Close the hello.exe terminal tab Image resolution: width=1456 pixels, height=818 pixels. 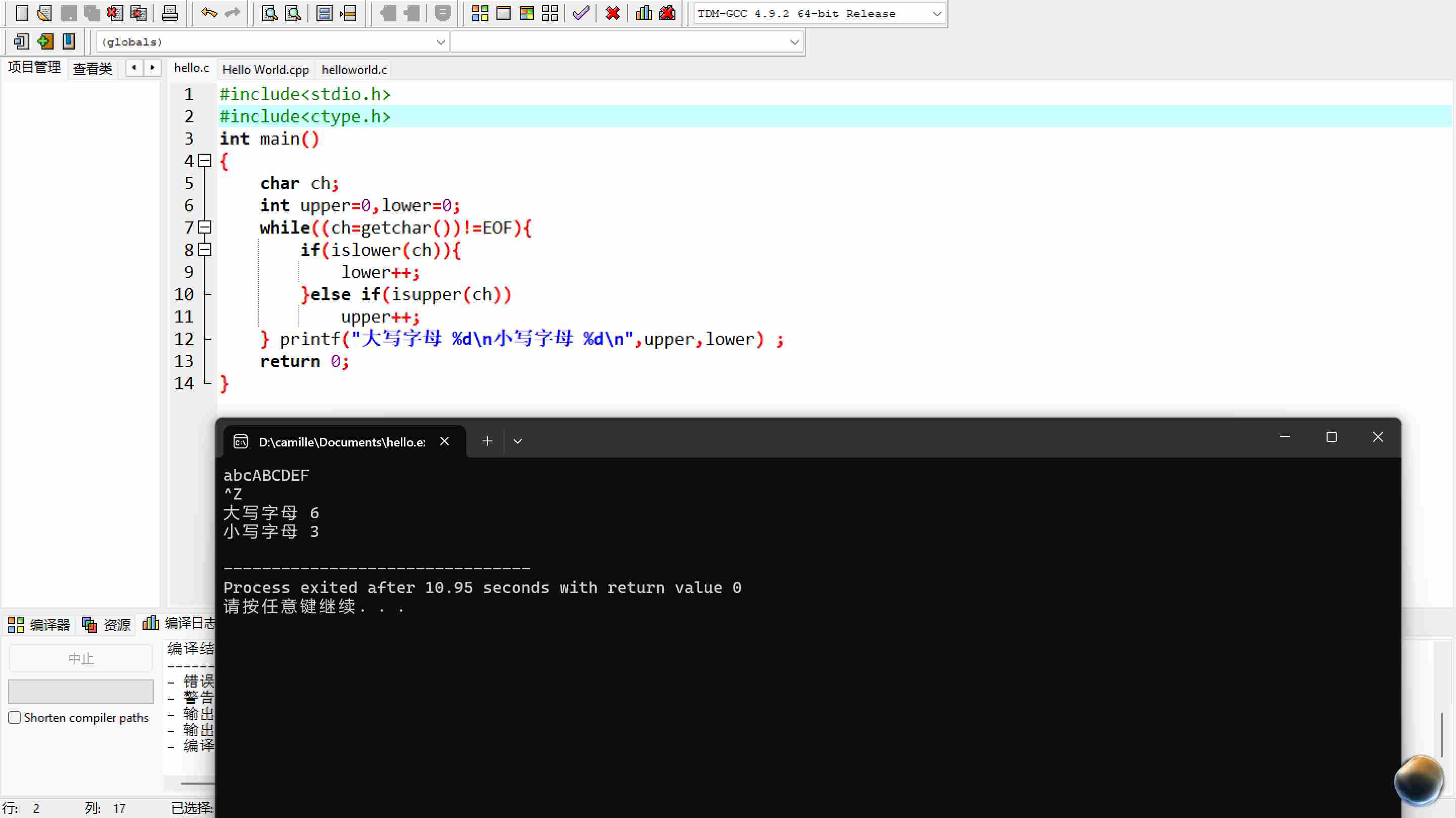click(444, 441)
